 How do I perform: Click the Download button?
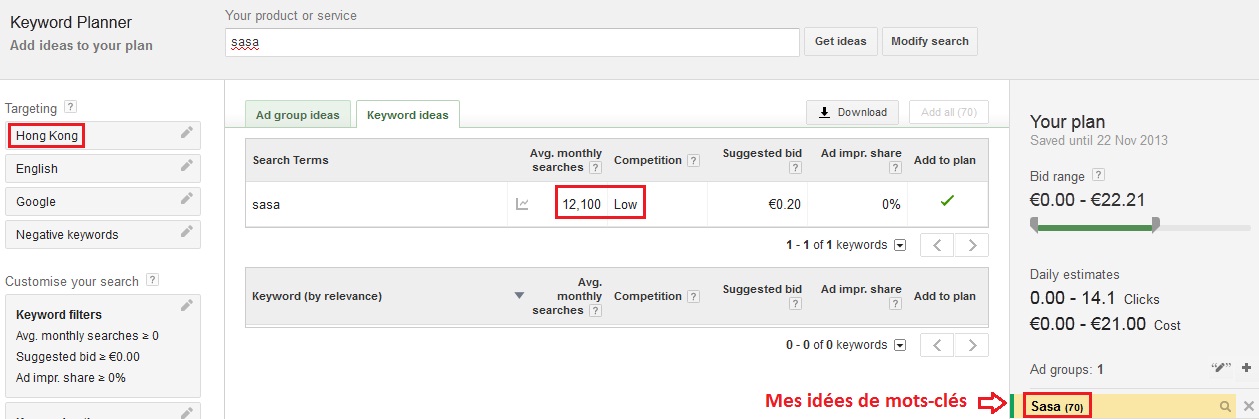852,112
